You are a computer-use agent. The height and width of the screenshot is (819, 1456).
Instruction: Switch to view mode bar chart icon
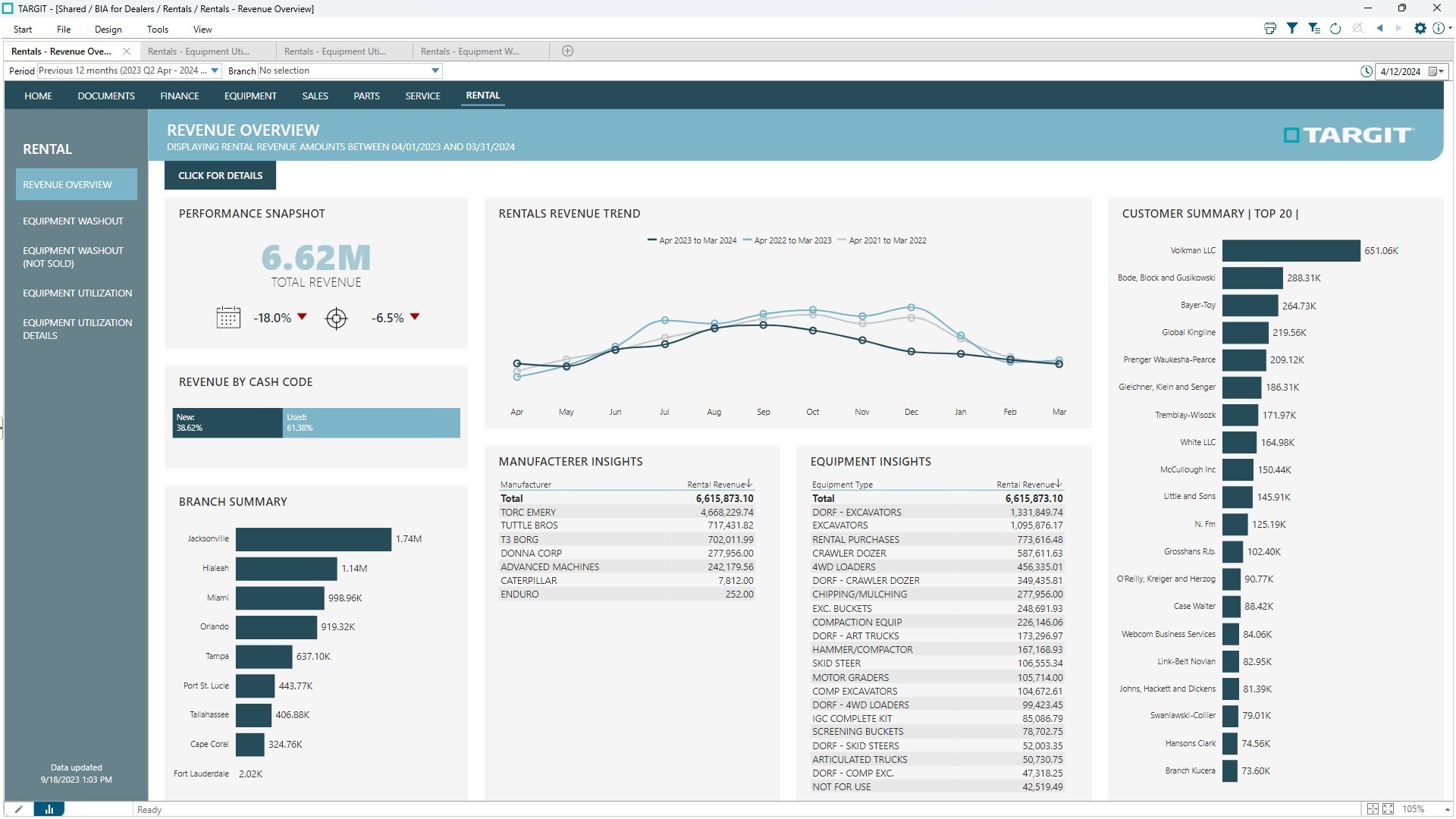[49, 809]
